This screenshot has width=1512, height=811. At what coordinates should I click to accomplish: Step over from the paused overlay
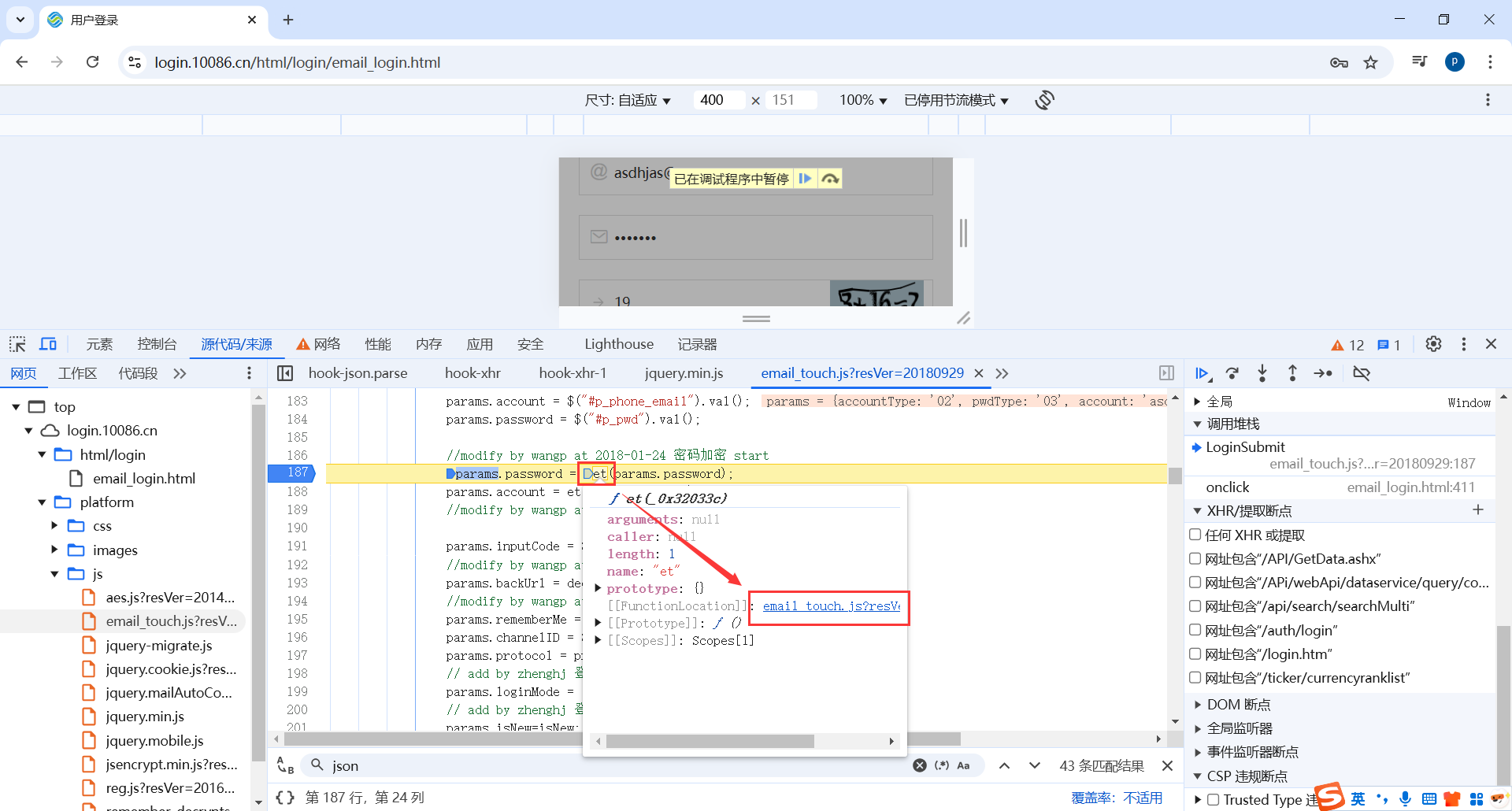point(830,179)
